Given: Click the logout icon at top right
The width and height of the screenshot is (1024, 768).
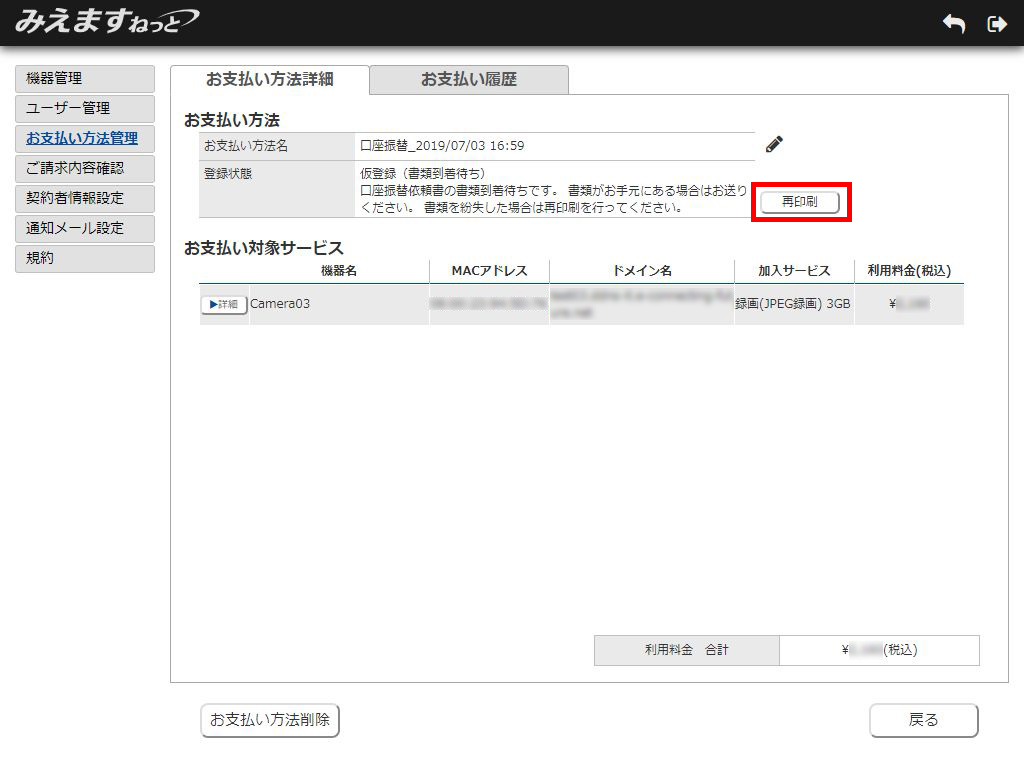Looking at the screenshot, I should click(x=996, y=24).
